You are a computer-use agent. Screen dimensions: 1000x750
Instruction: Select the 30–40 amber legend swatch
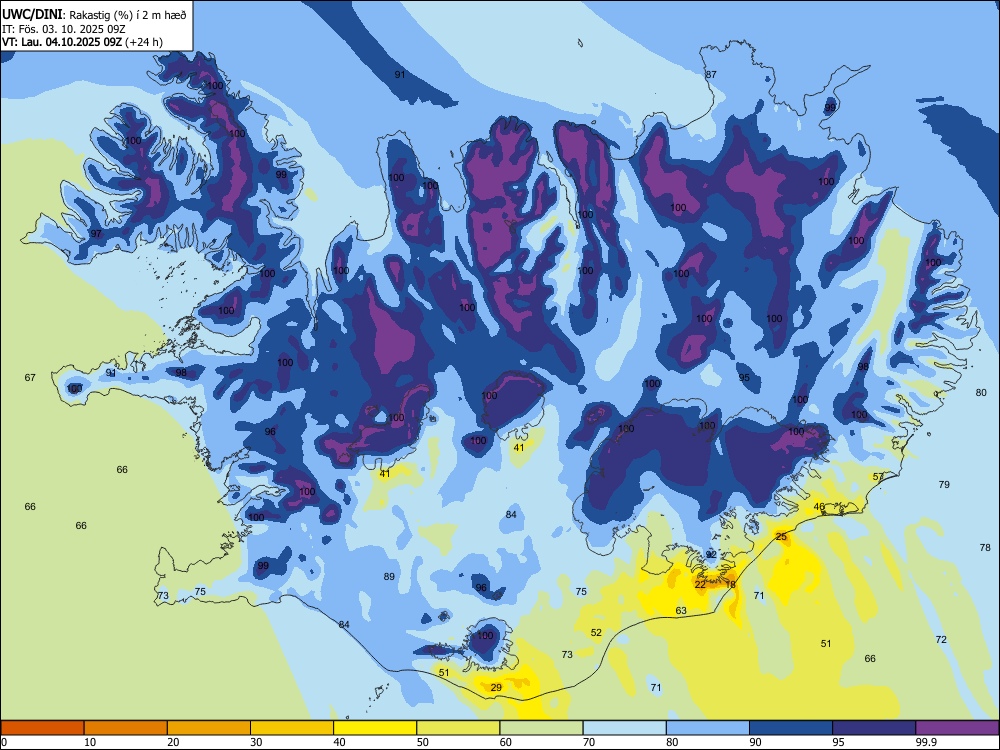pos(292,728)
